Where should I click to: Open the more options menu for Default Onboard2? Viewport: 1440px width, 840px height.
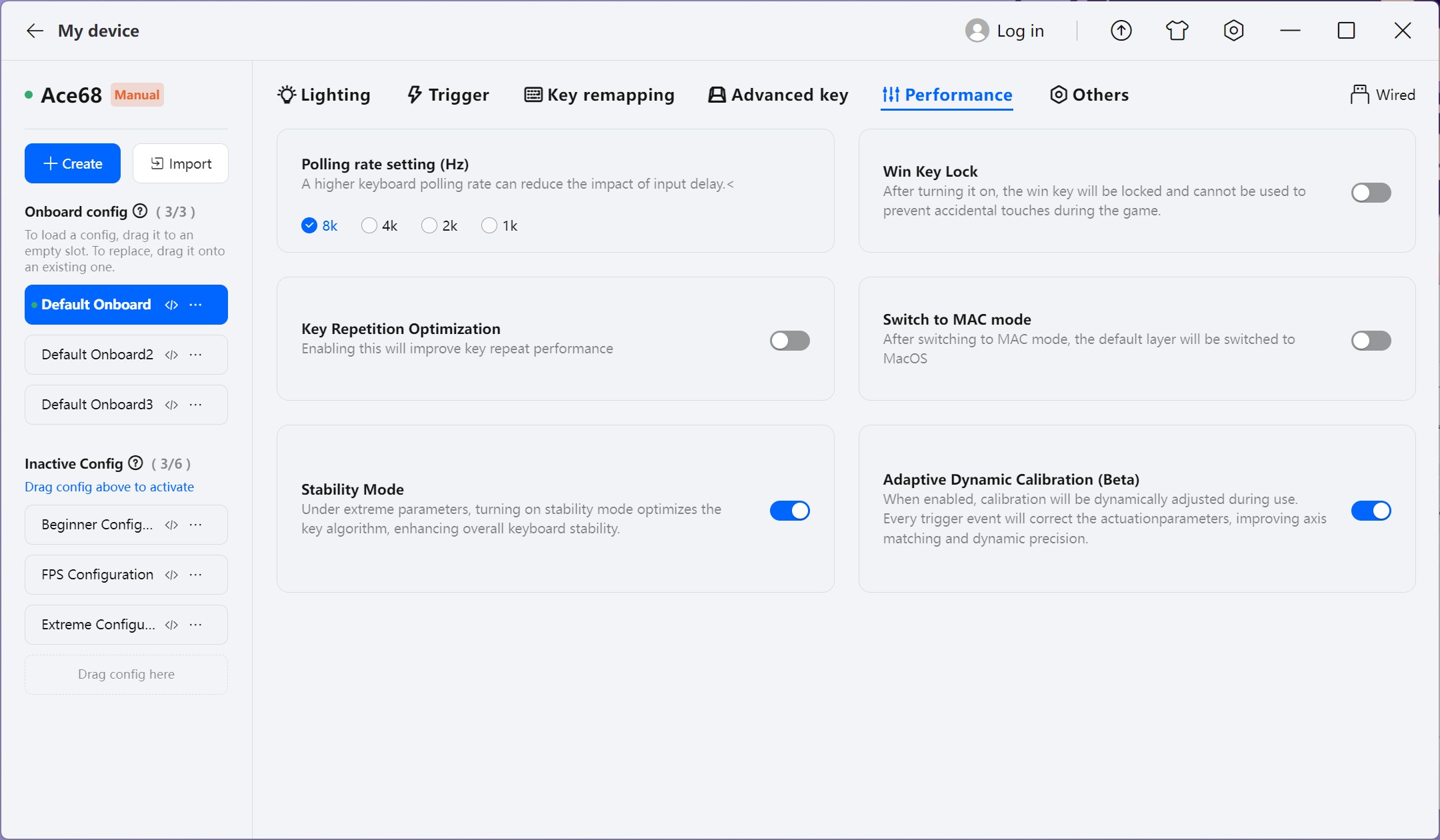coord(195,355)
